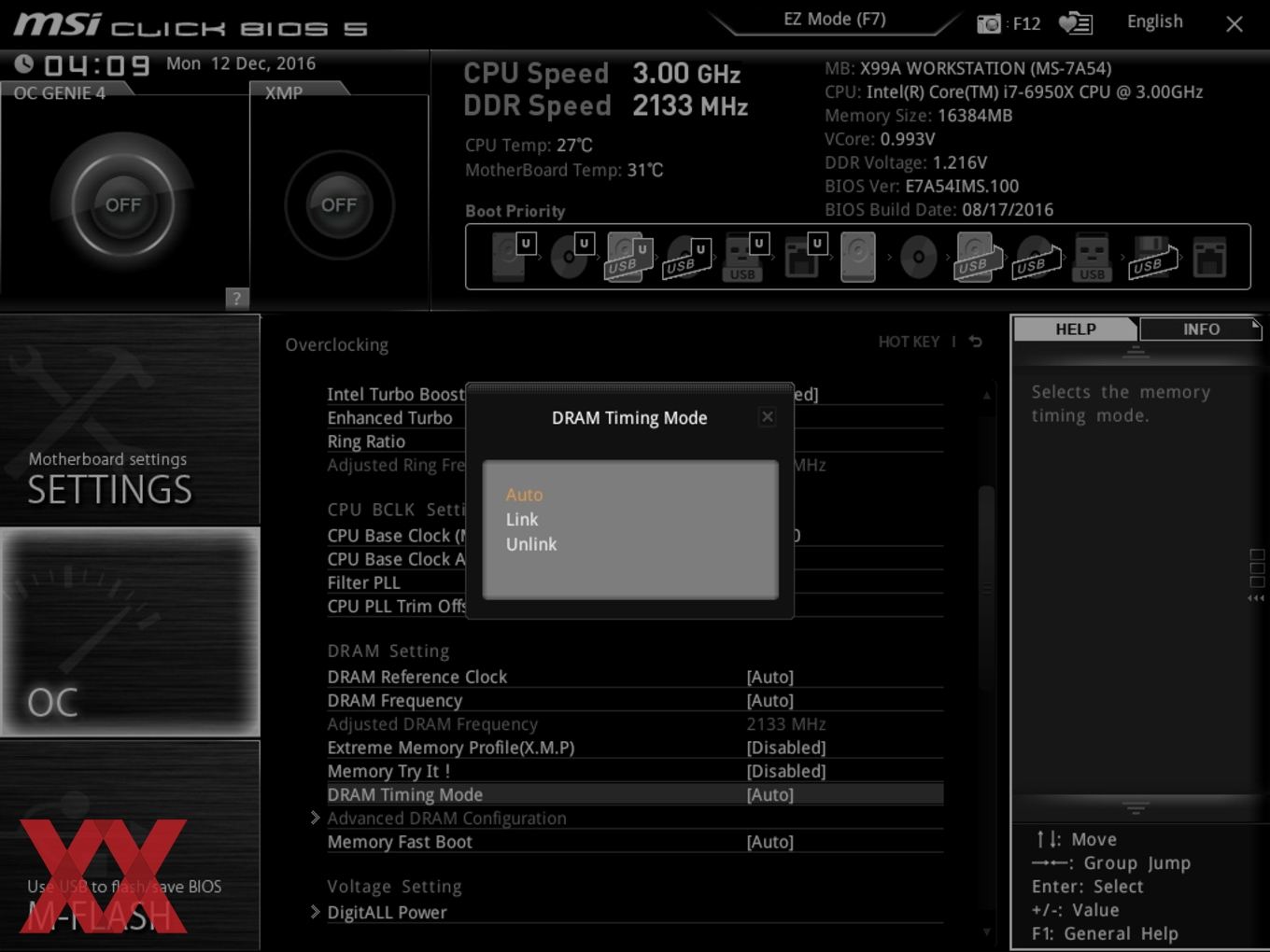Choose the UEFI network boot icon with U badge
This screenshot has width=1270, height=952.
804,257
